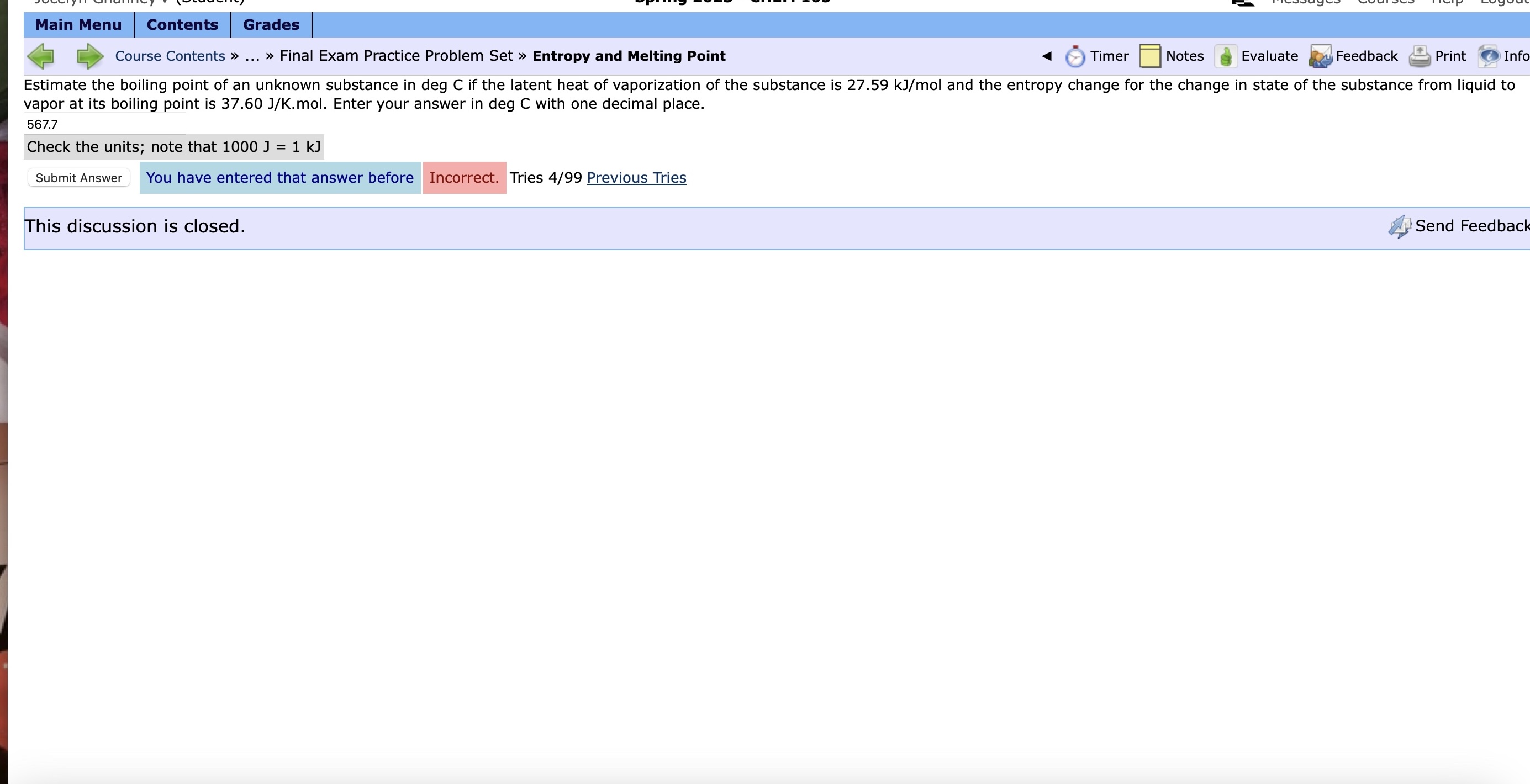The height and width of the screenshot is (784, 1530).
Task: Open the Timer stopwatch icon
Action: pyautogui.click(x=1074, y=56)
